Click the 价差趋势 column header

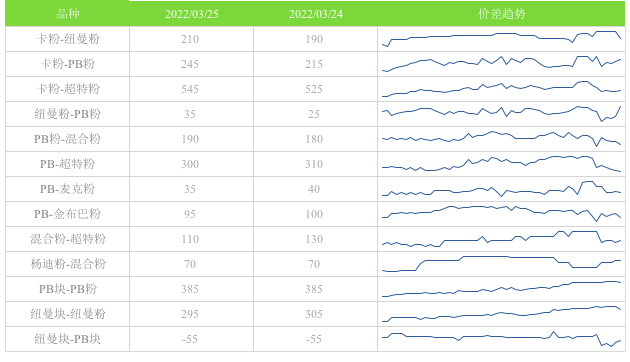pos(501,14)
